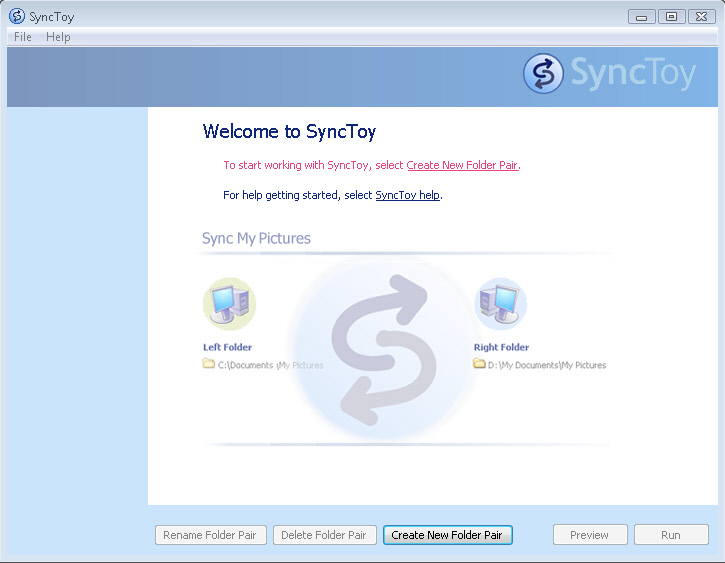Click the Welcome to SyncToy heading
Viewport: 725px width, 563px height.
pyautogui.click(x=289, y=132)
